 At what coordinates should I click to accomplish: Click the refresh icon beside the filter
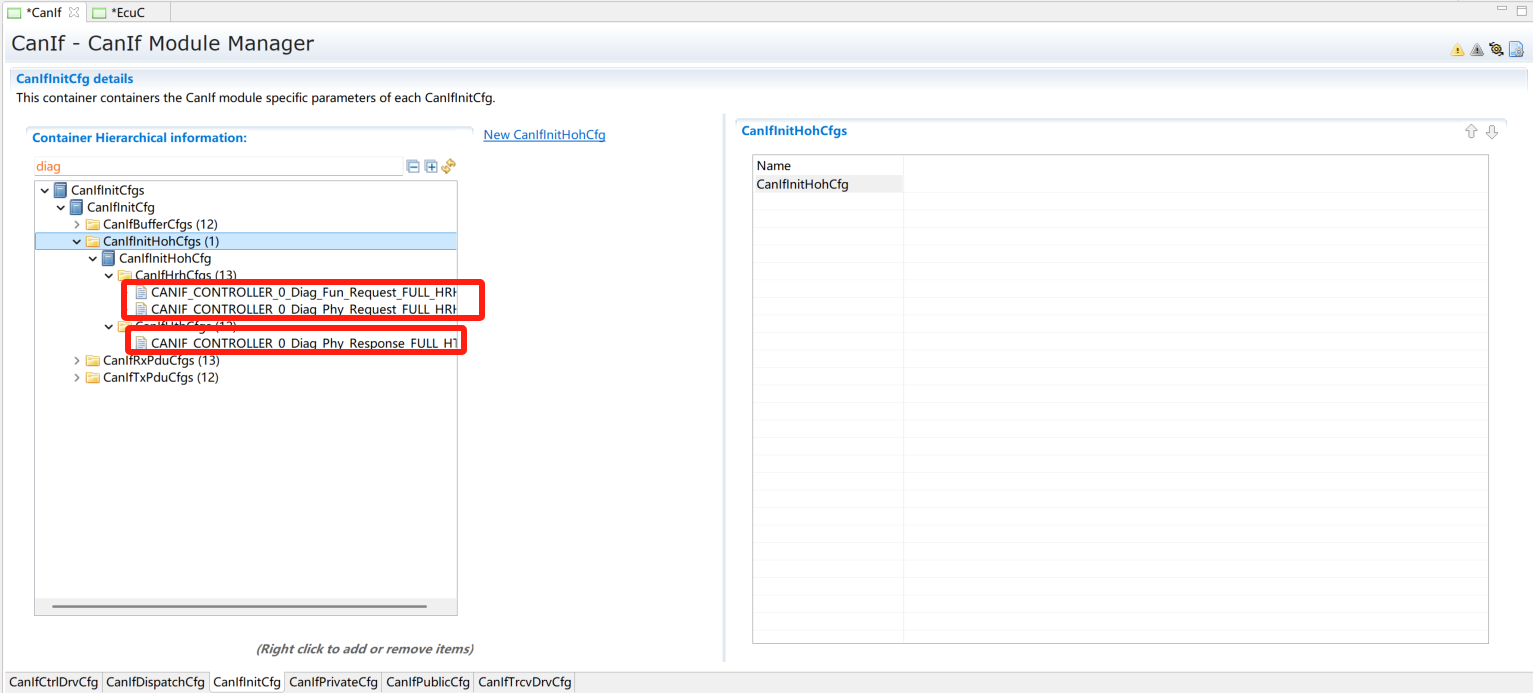(x=449, y=166)
